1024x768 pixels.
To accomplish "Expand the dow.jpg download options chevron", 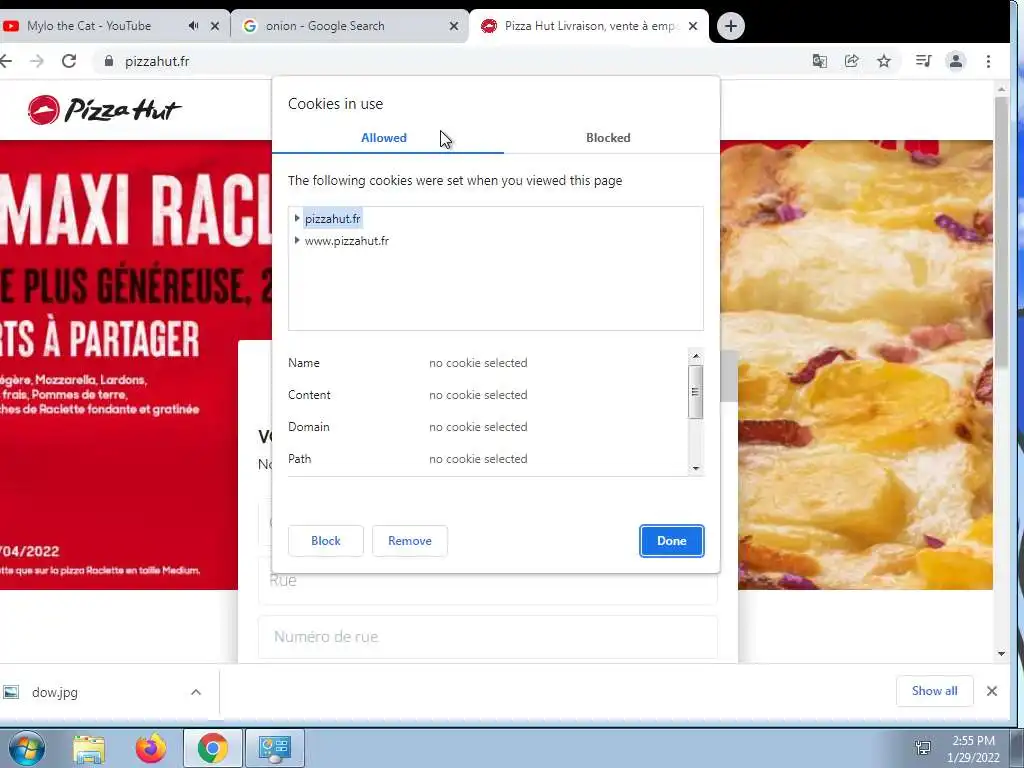I will 196,692.
